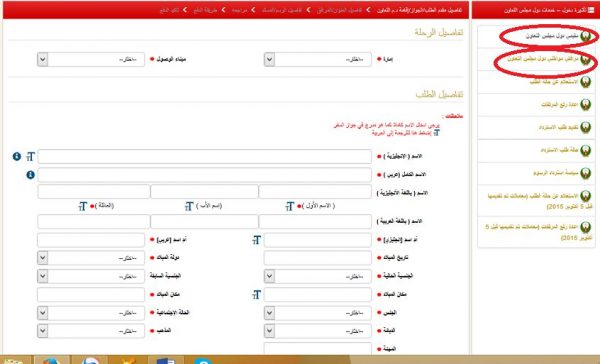
Task: Expand the current nationality dropdown
Action: tap(318, 276)
